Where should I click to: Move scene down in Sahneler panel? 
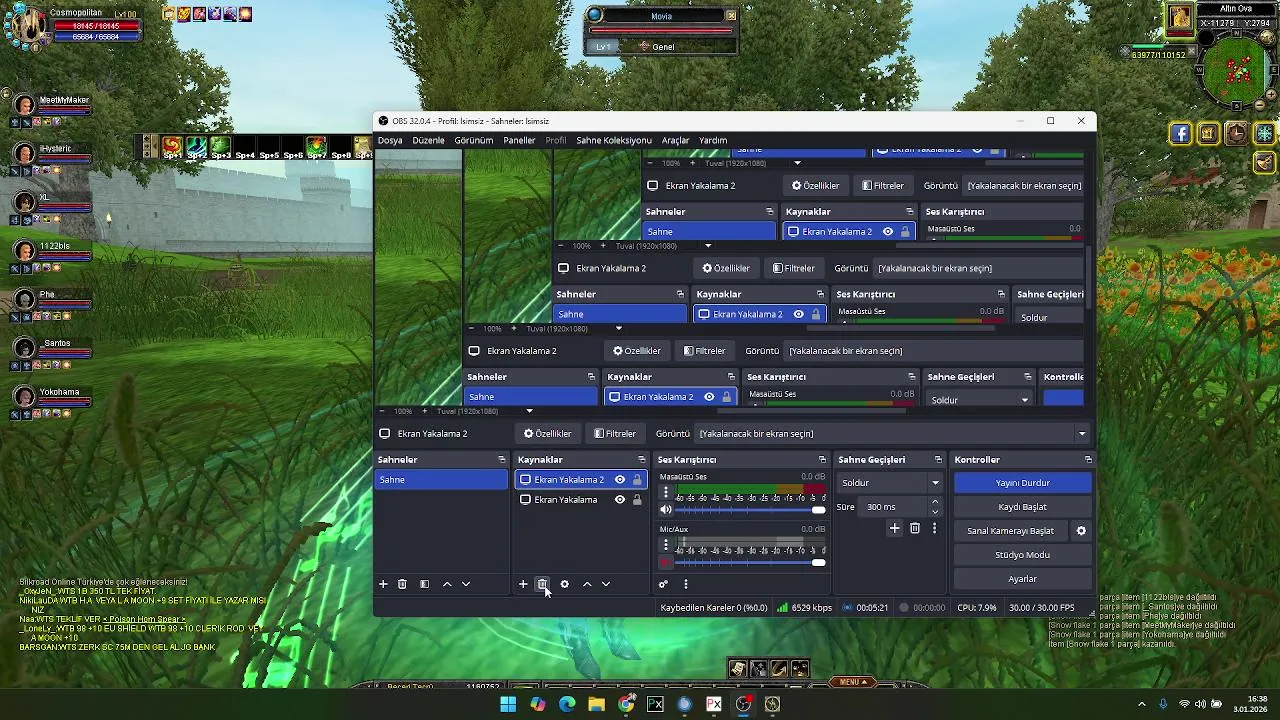[465, 584]
